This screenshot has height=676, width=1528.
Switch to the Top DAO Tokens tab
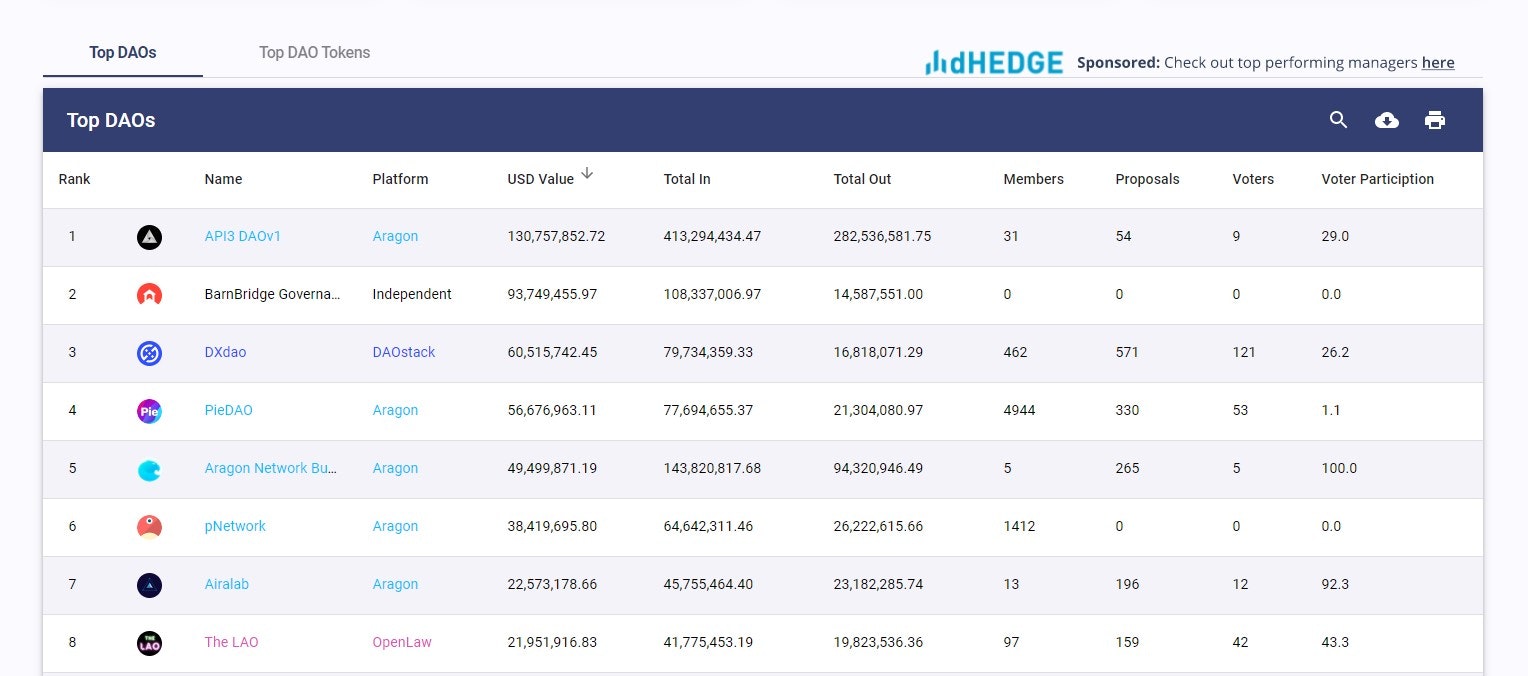(x=314, y=52)
